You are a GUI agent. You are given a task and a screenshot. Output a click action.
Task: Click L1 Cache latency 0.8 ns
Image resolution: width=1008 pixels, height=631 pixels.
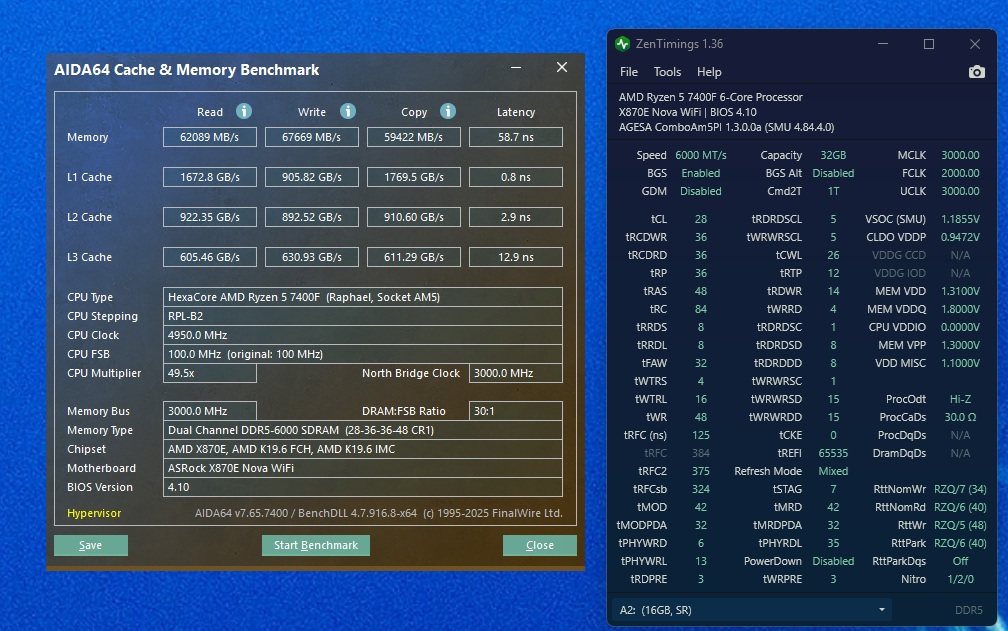[x=516, y=177]
